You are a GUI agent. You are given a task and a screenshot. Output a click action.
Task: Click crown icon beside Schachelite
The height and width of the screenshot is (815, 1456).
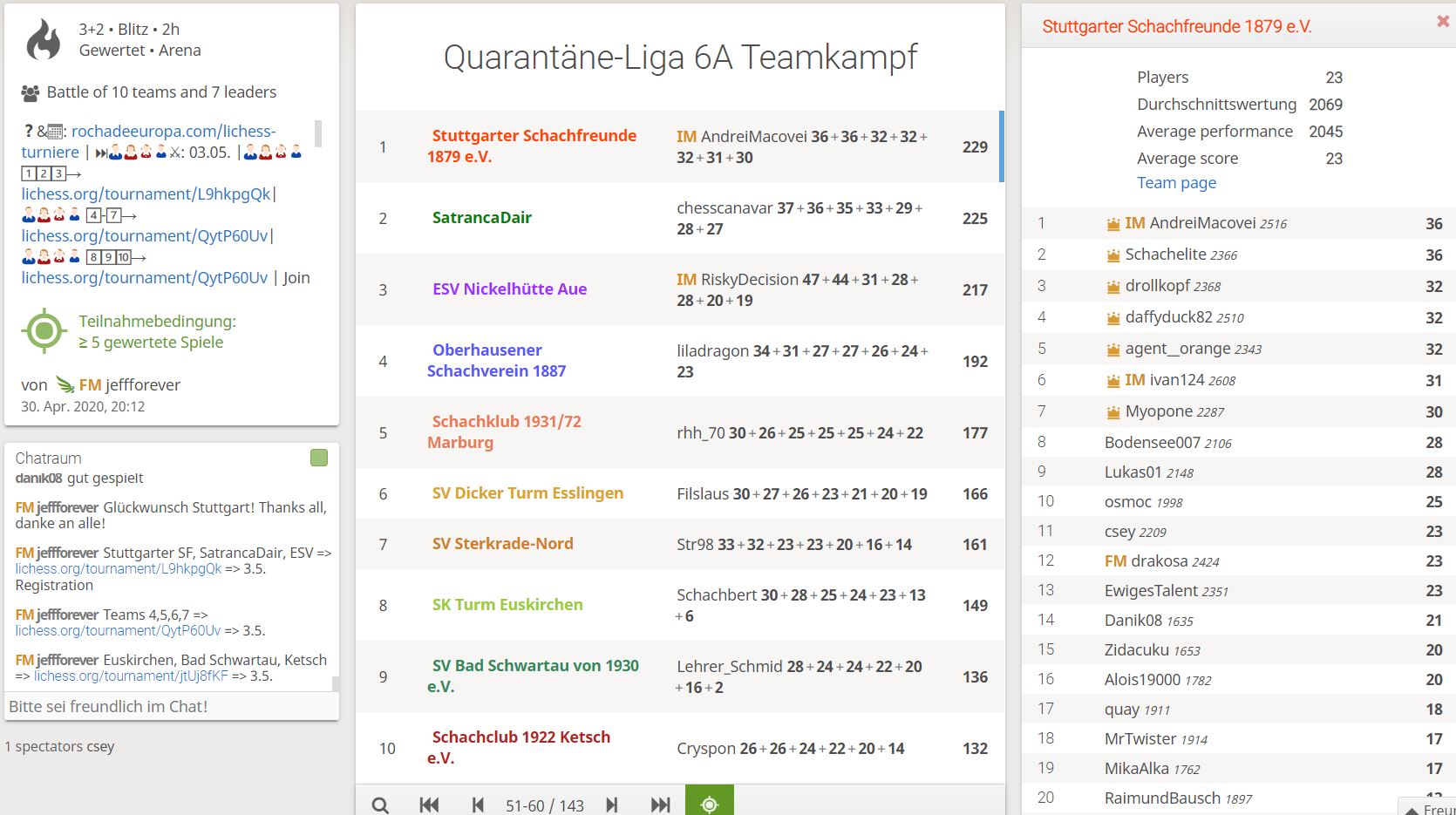[x=1113, y=255]
